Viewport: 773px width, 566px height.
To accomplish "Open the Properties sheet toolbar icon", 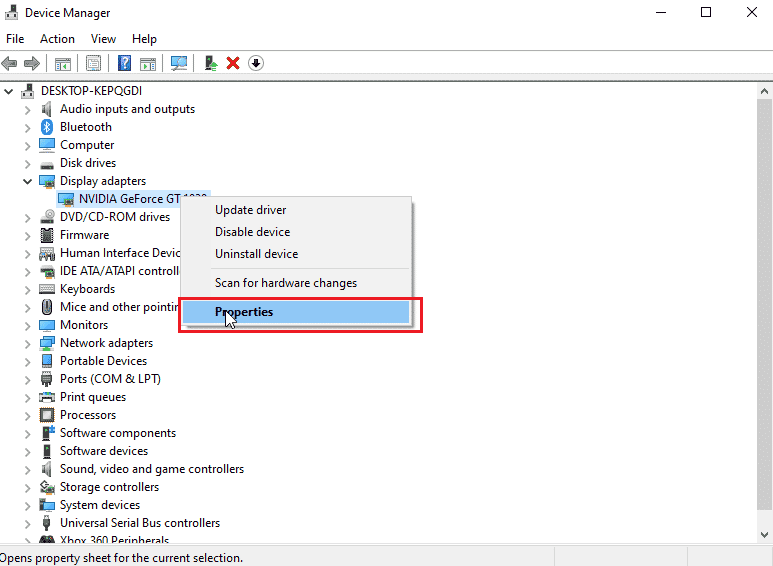I will click(93, 63).
